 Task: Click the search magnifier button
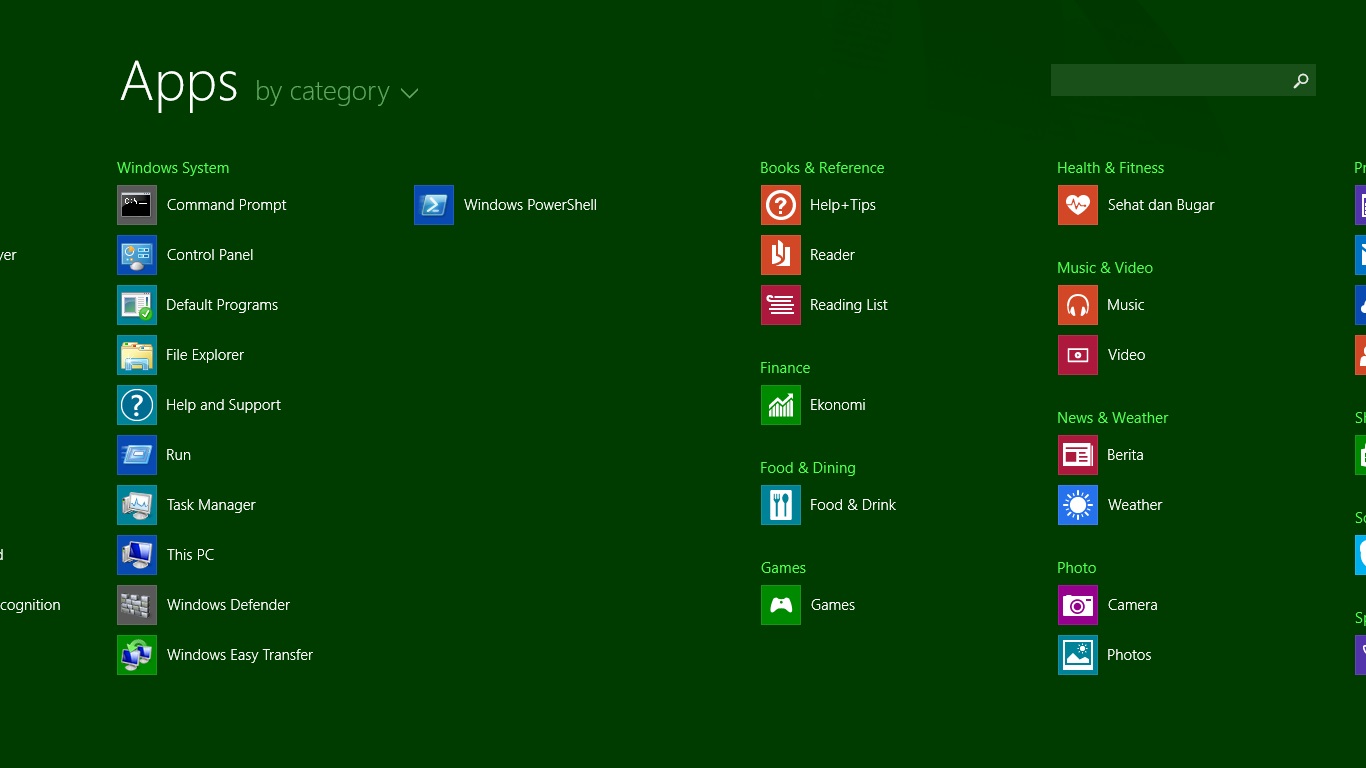pos(1300,81)
